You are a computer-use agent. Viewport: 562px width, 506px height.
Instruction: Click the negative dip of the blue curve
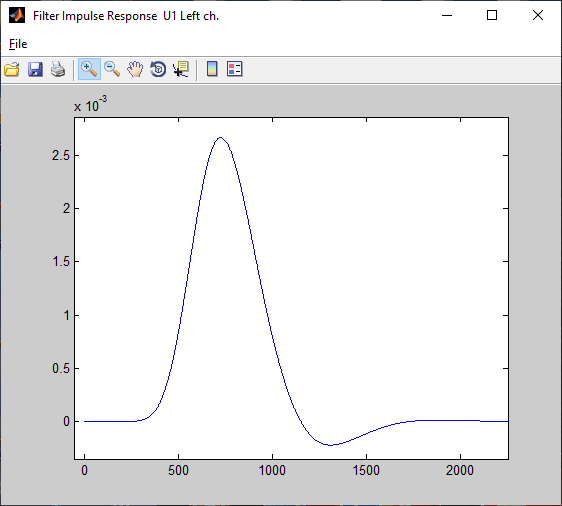[x=330, y=445]
